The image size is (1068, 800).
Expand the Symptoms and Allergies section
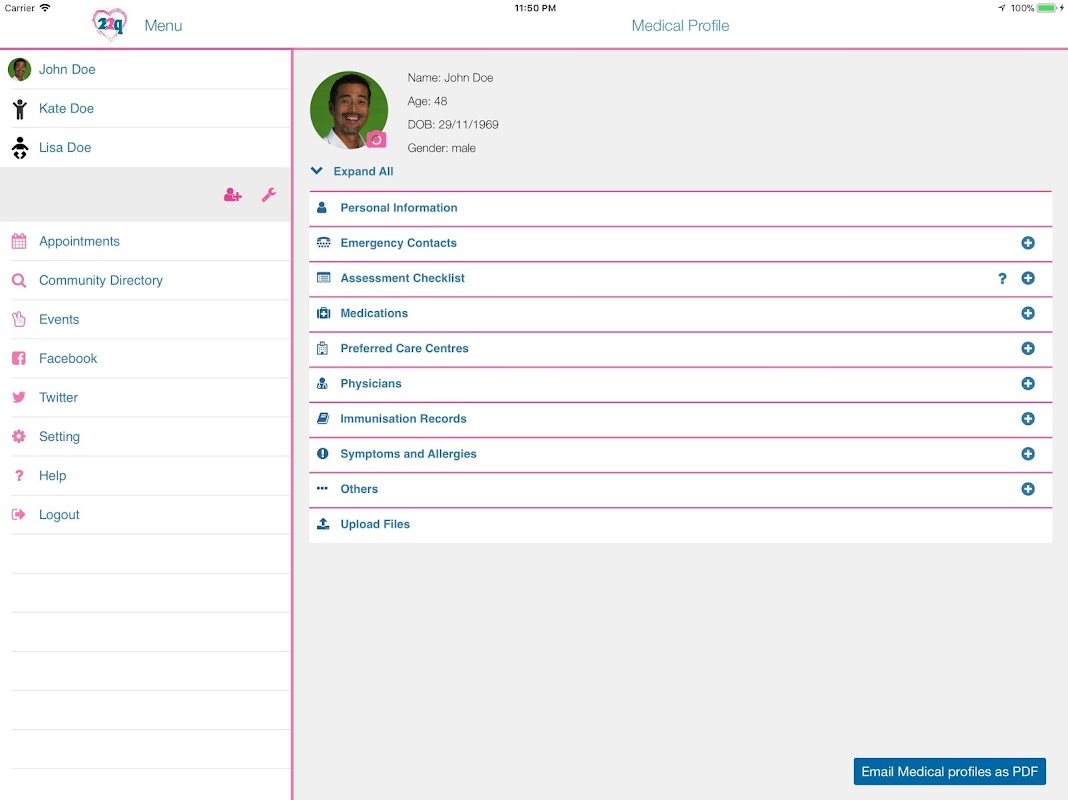click(680, 454)
